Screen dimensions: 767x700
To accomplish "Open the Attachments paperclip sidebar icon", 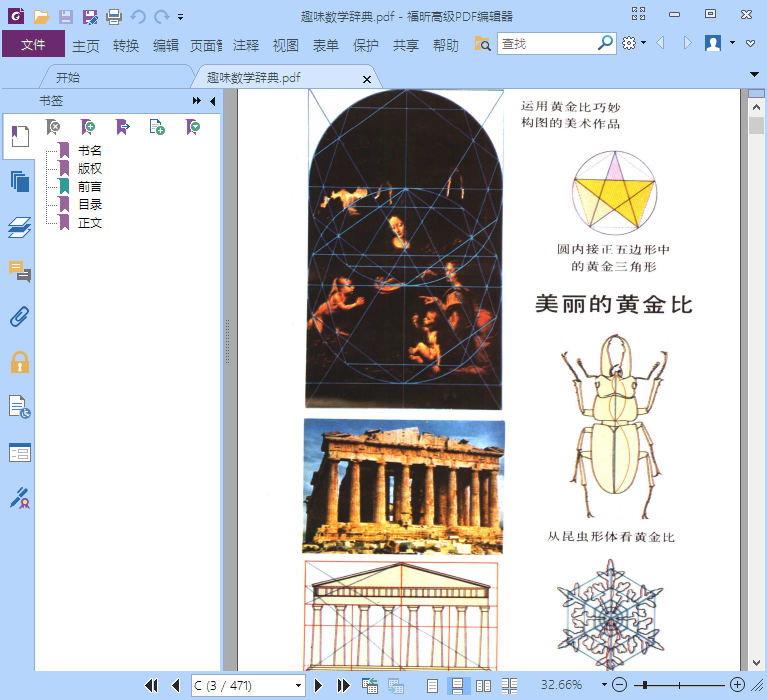I will 20,317.
